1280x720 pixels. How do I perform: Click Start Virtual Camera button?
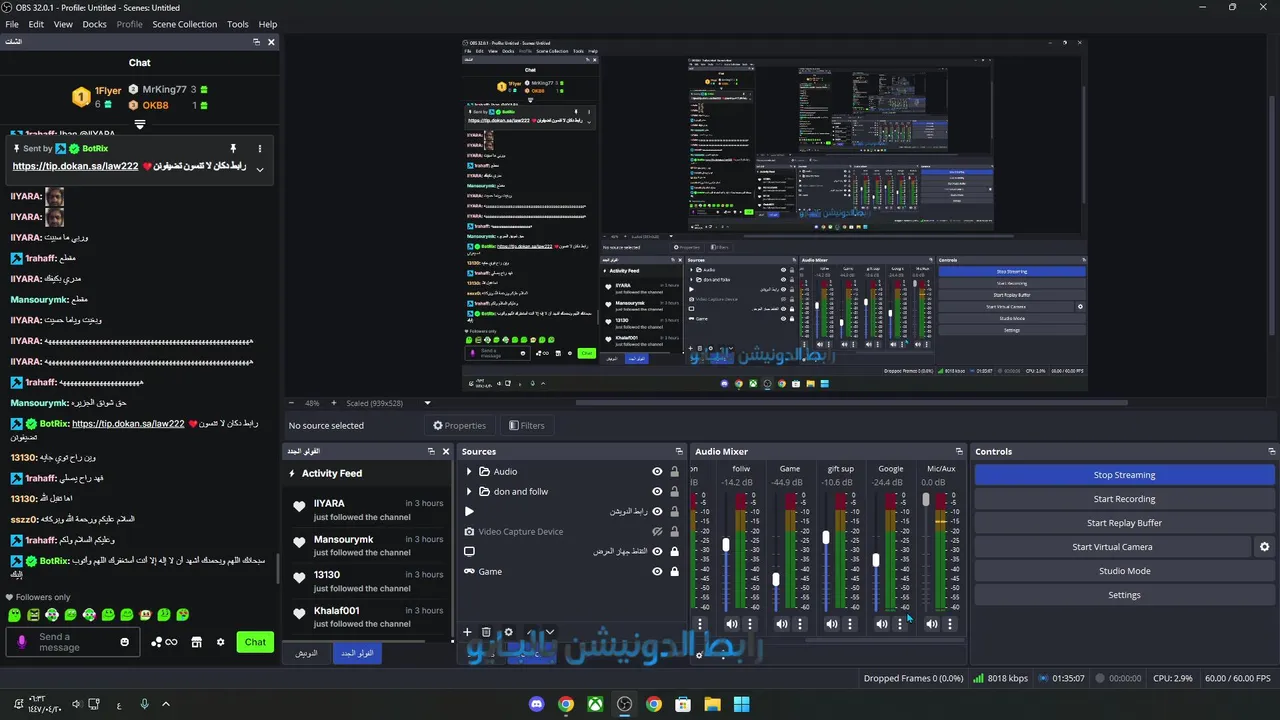click(x=1112, y=547)
